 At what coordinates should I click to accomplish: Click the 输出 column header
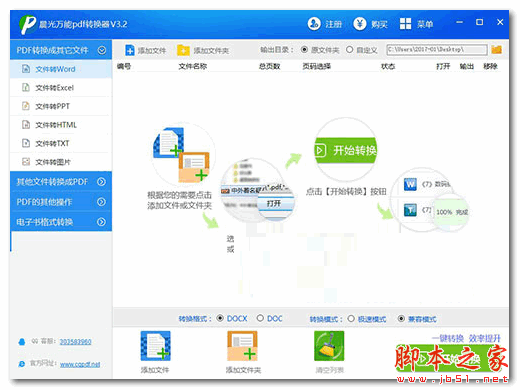[x=466, y=66]
